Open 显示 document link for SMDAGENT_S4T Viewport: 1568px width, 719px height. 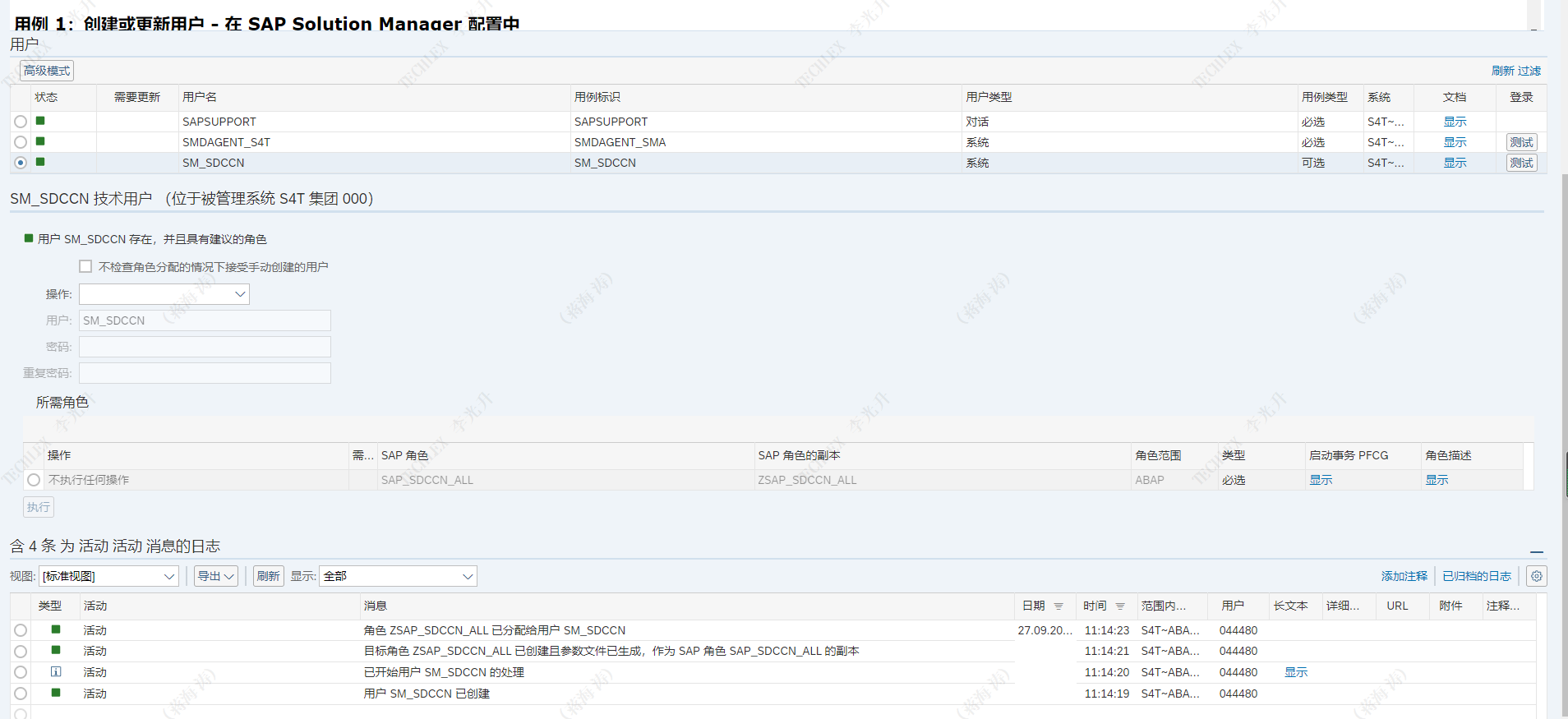[x=1455, y=142]
